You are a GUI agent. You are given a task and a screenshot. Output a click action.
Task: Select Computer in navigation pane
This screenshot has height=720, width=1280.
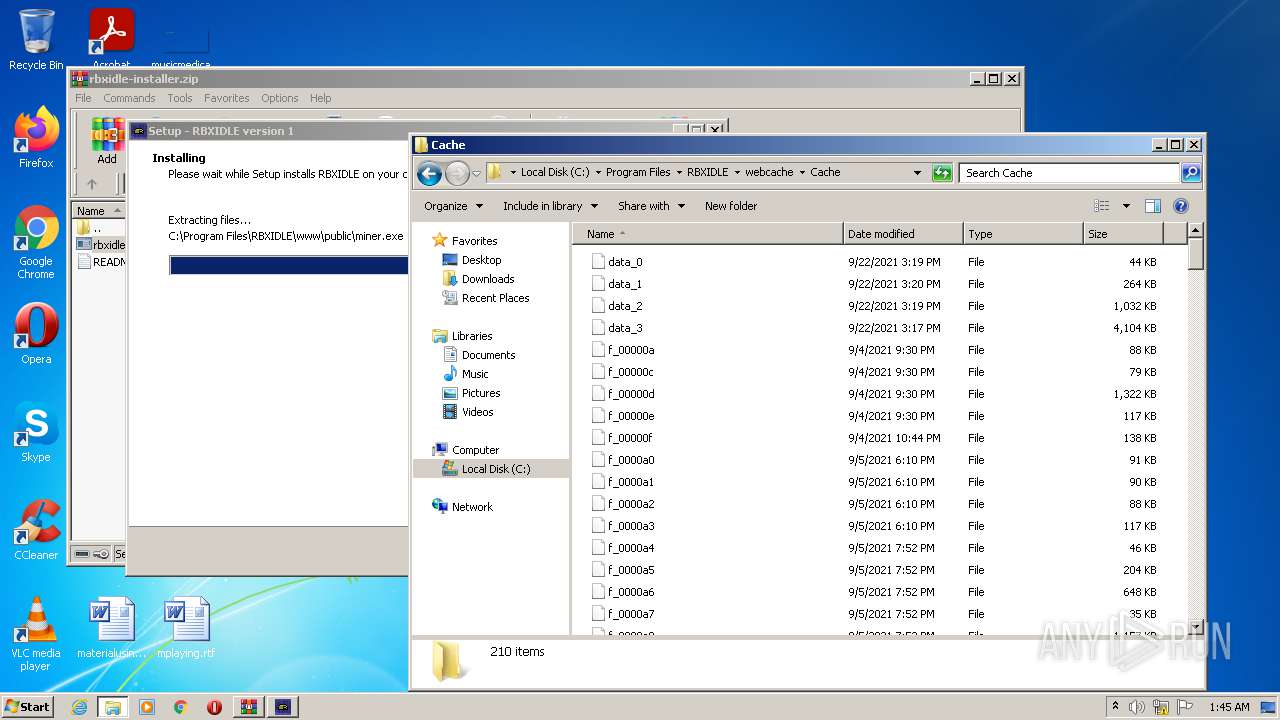pos(475,450)
